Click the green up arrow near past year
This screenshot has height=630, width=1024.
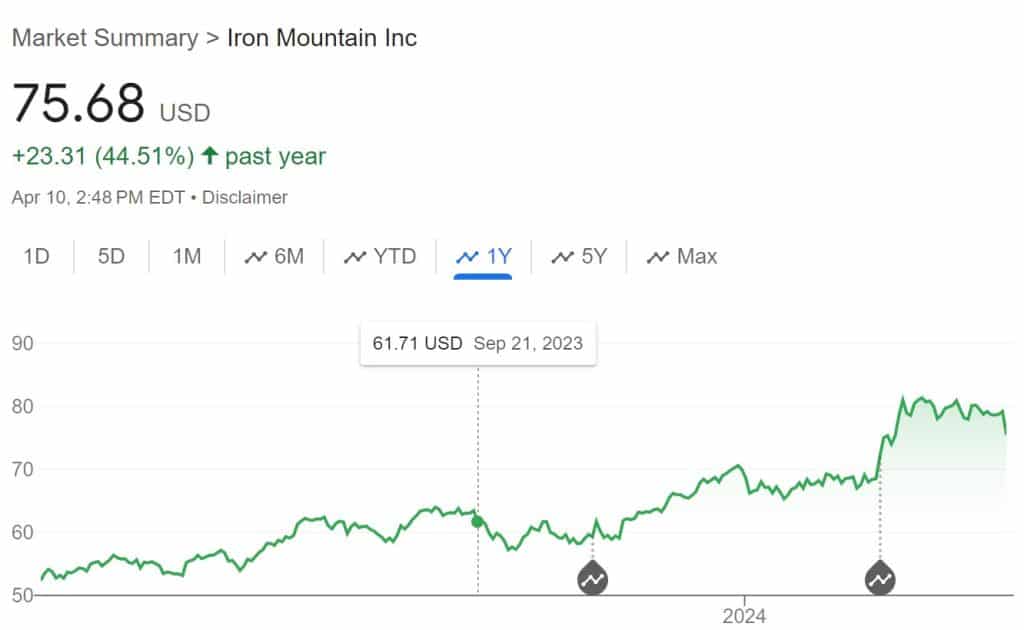209,156
